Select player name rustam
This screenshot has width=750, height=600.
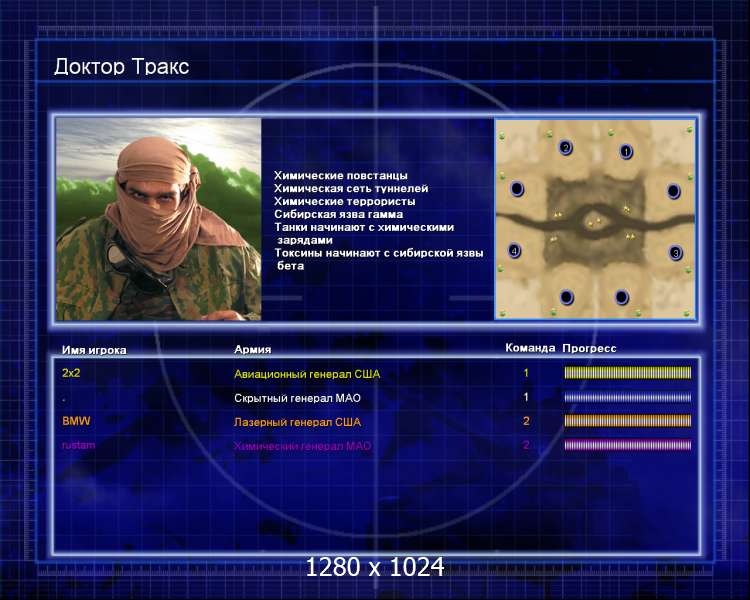click(x=78, y=445)
